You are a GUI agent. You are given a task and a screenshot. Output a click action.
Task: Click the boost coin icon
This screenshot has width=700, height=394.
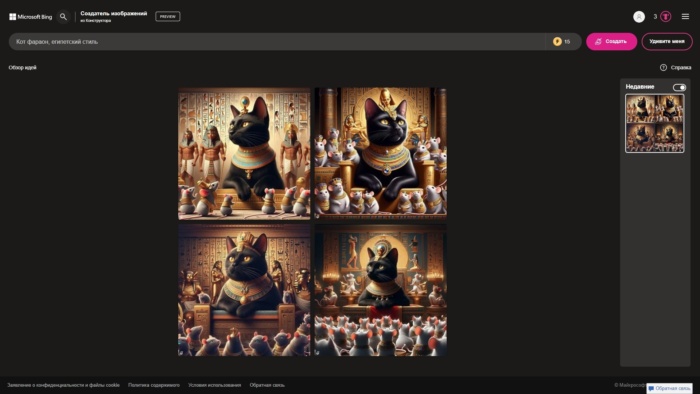click(557, 41)
